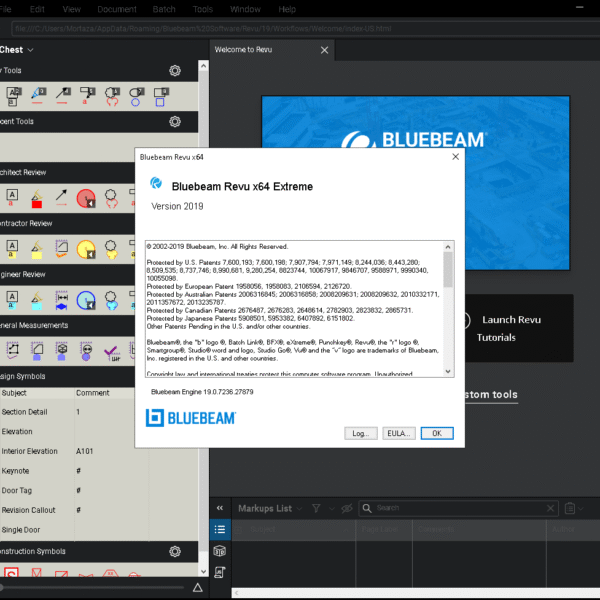Open the Help menu

(287, 9)
